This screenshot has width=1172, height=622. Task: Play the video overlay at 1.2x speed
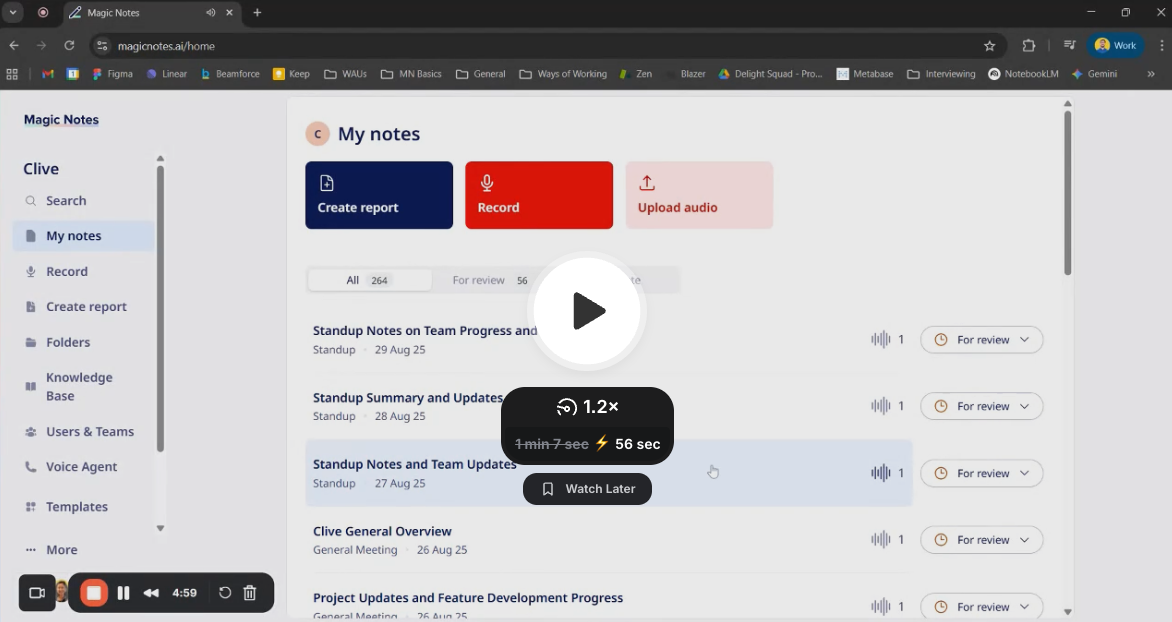point(587,311)
